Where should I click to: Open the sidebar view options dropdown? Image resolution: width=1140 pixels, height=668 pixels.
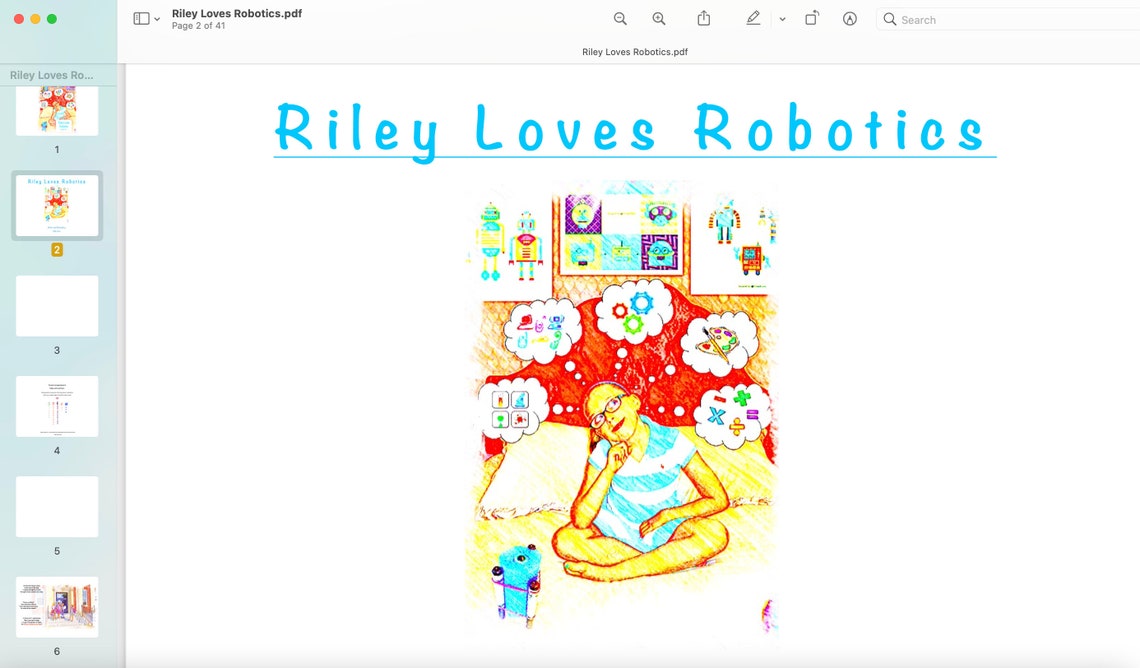pyautogui.click(x=156, y=19)
